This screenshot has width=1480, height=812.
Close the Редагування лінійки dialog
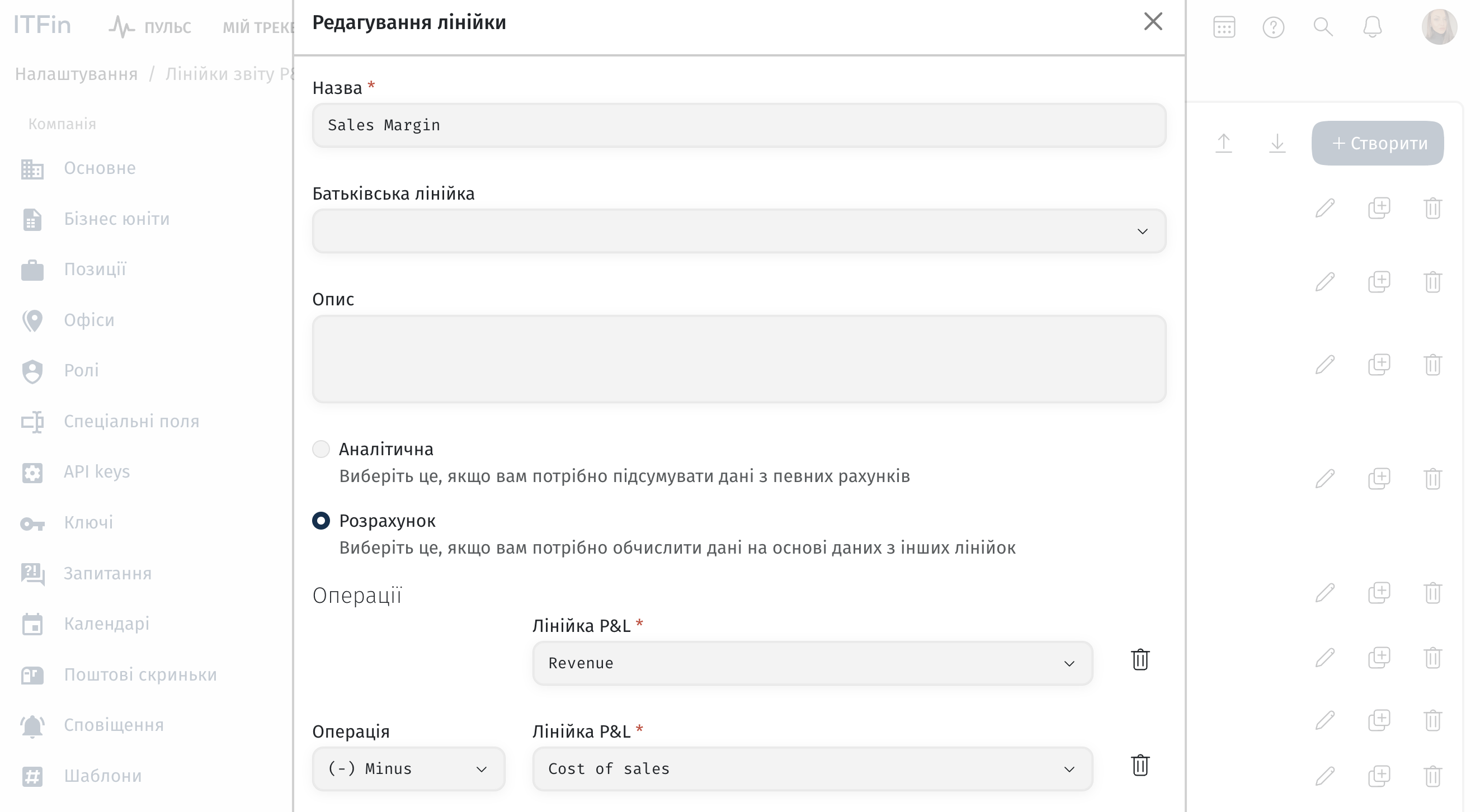[x=1153, y=22]
